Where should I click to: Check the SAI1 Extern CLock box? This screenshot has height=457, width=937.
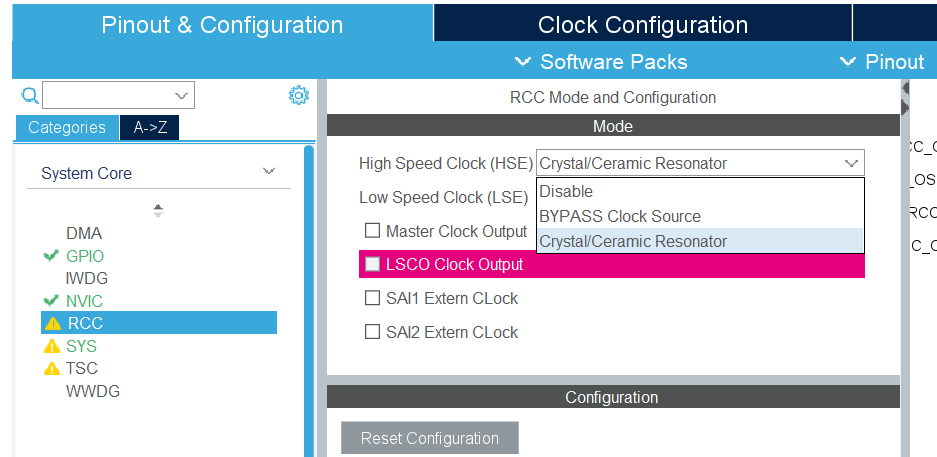(372, 298)
